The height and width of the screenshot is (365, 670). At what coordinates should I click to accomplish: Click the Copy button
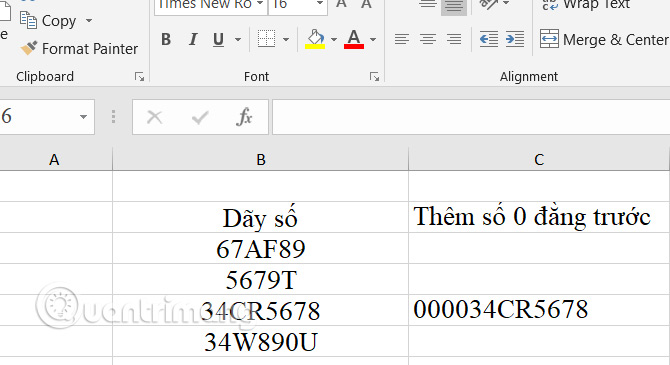48,21
